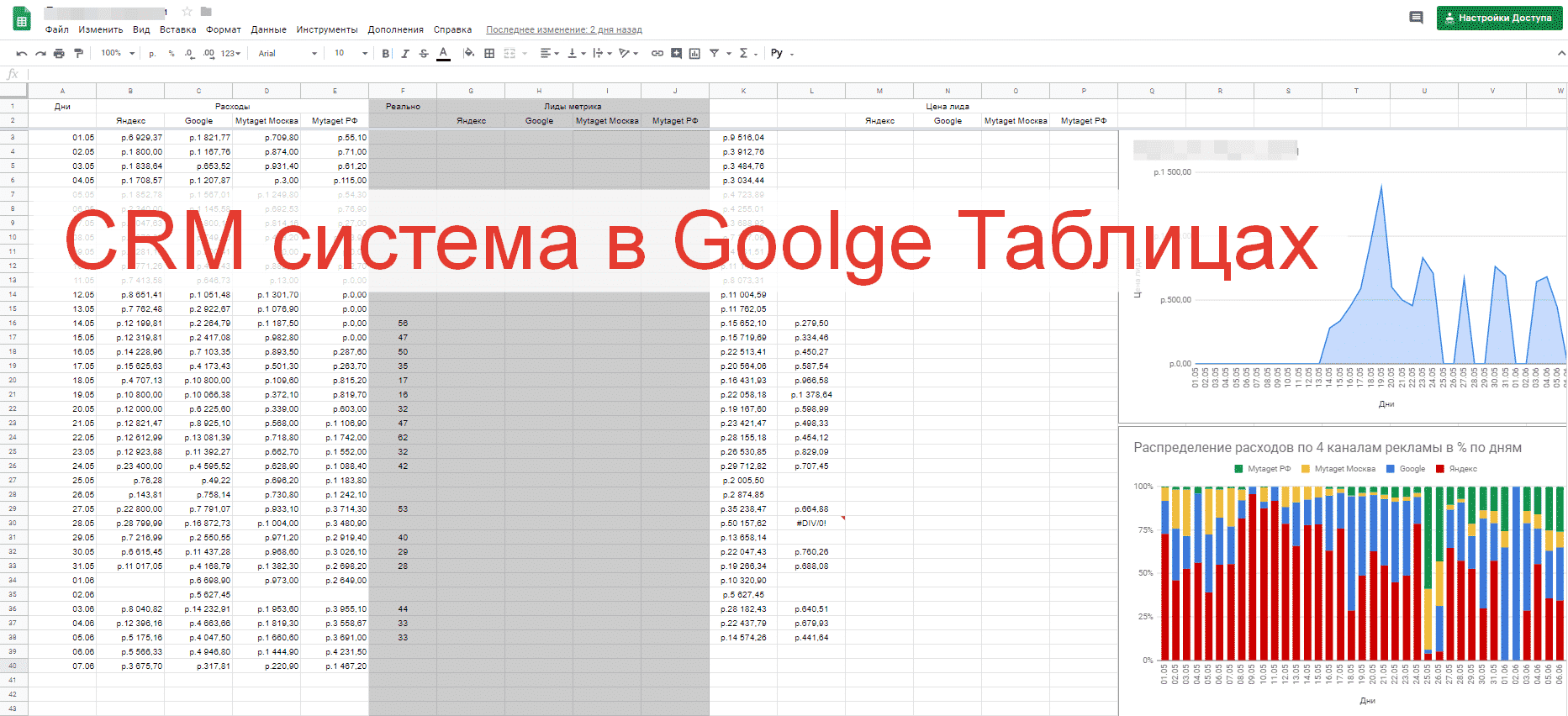Select the Расходы header cell
The image size is (1568, 716).
coord(232,107)
